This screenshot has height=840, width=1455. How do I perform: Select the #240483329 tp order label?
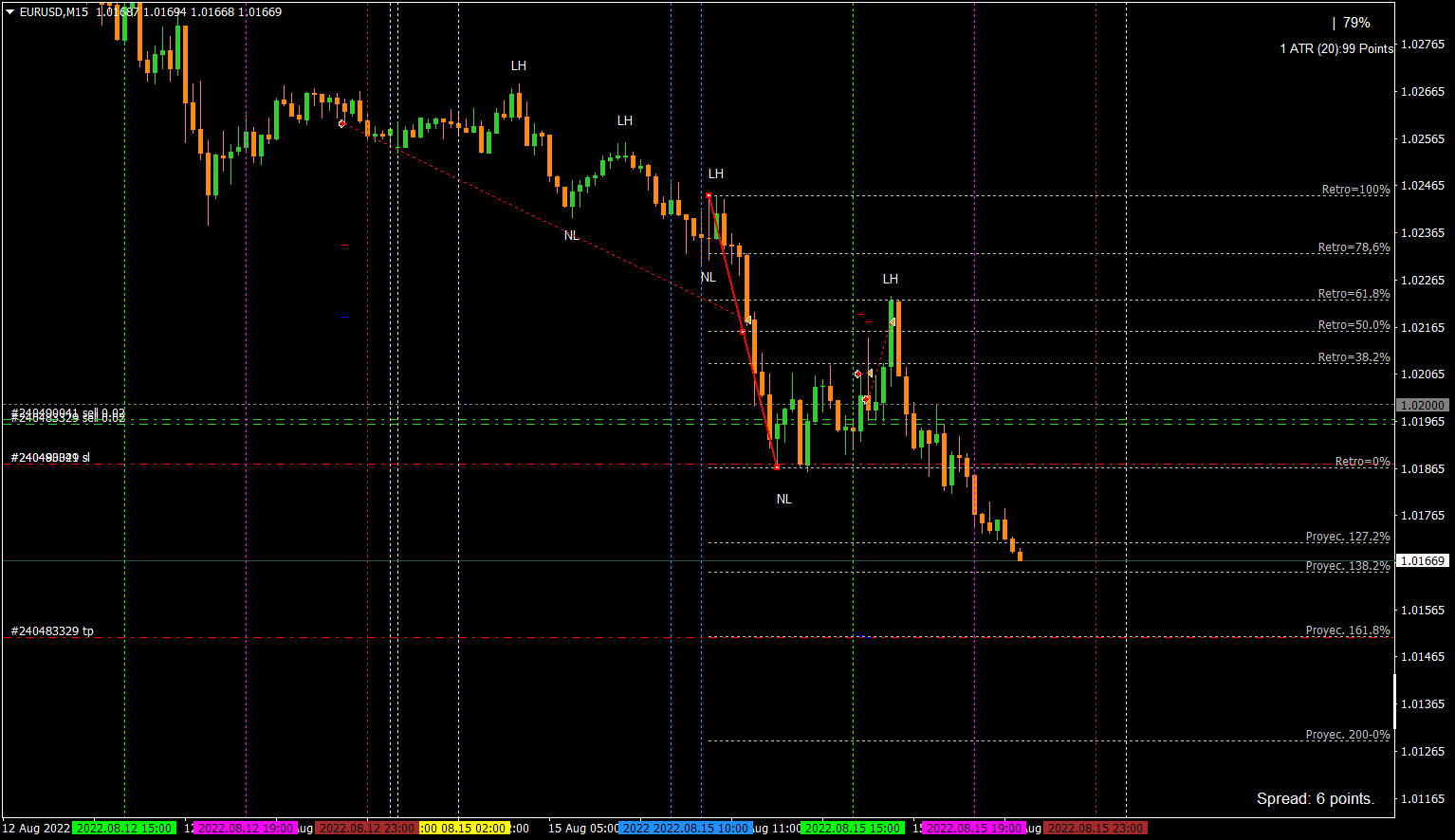52,631
